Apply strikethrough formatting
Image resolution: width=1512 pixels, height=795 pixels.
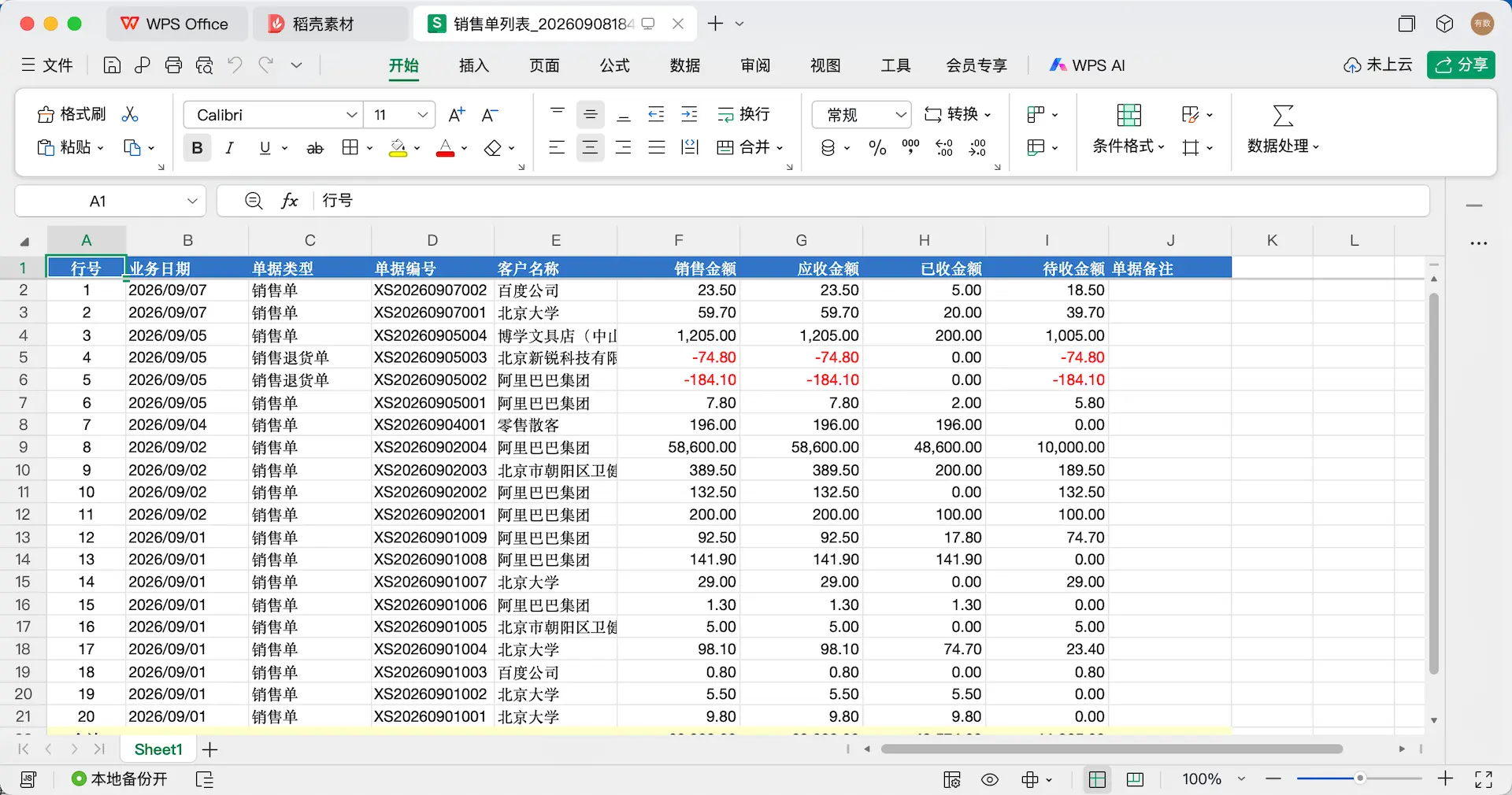pos(315,148)
